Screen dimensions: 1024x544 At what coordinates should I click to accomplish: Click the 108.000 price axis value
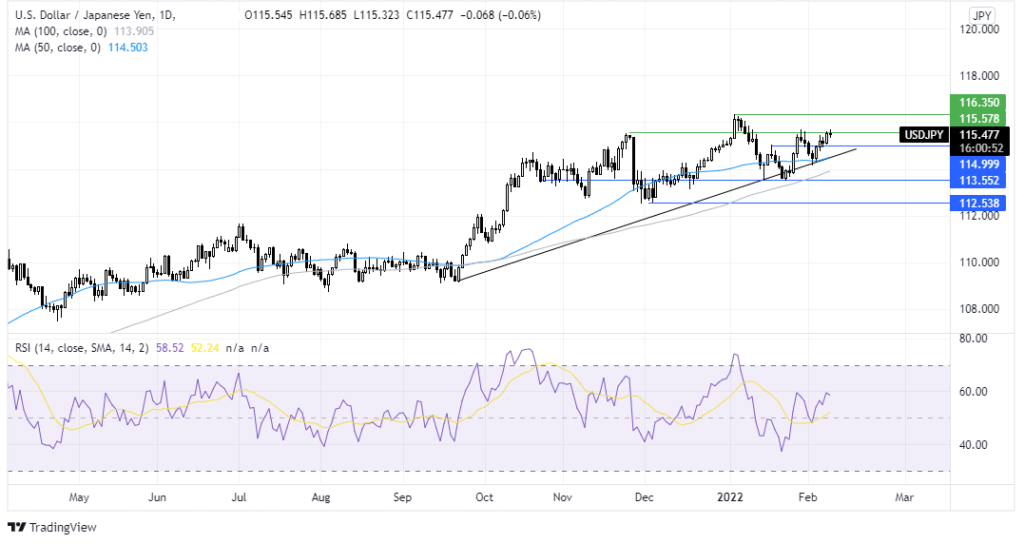click(979, 308)
